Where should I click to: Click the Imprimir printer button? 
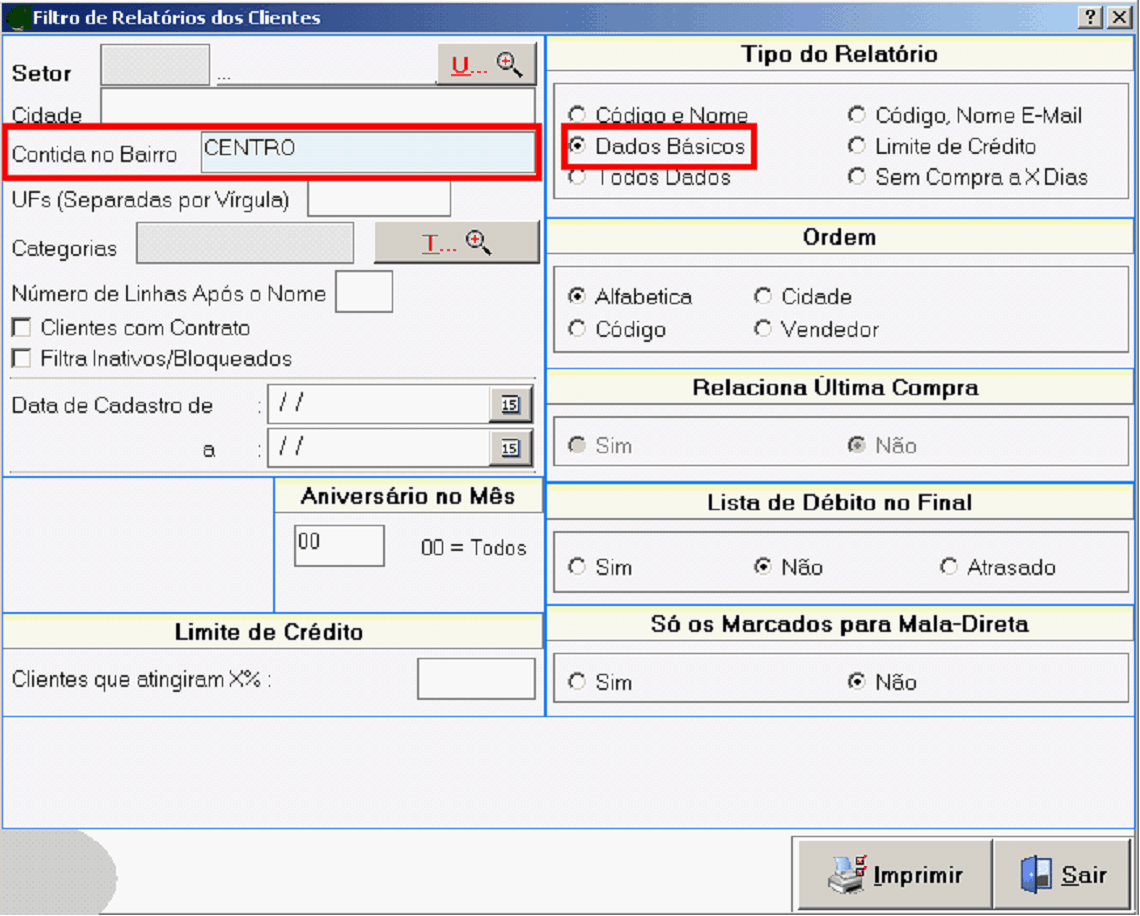894,875
